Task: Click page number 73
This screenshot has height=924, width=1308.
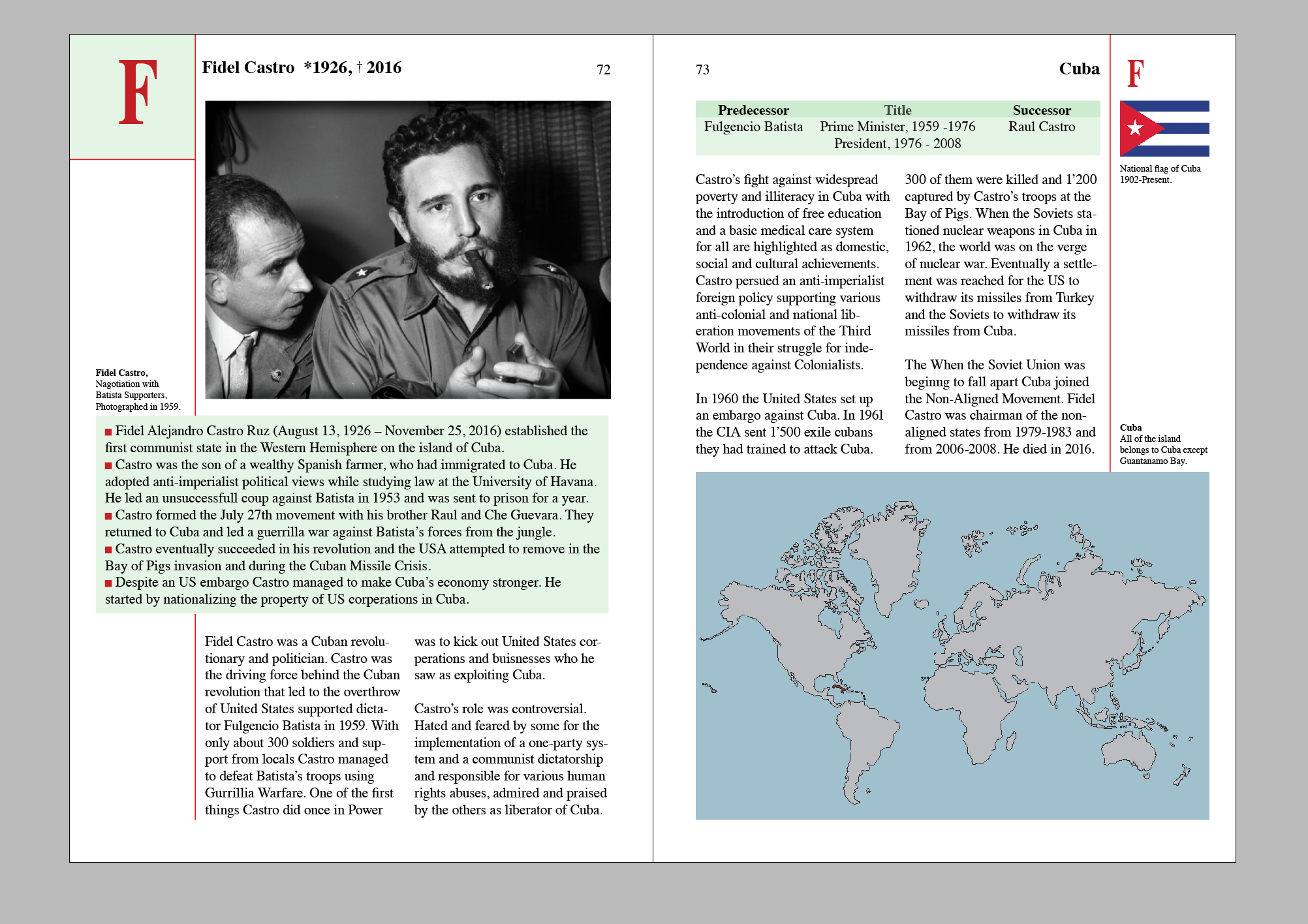Action: tap(702, 70)
